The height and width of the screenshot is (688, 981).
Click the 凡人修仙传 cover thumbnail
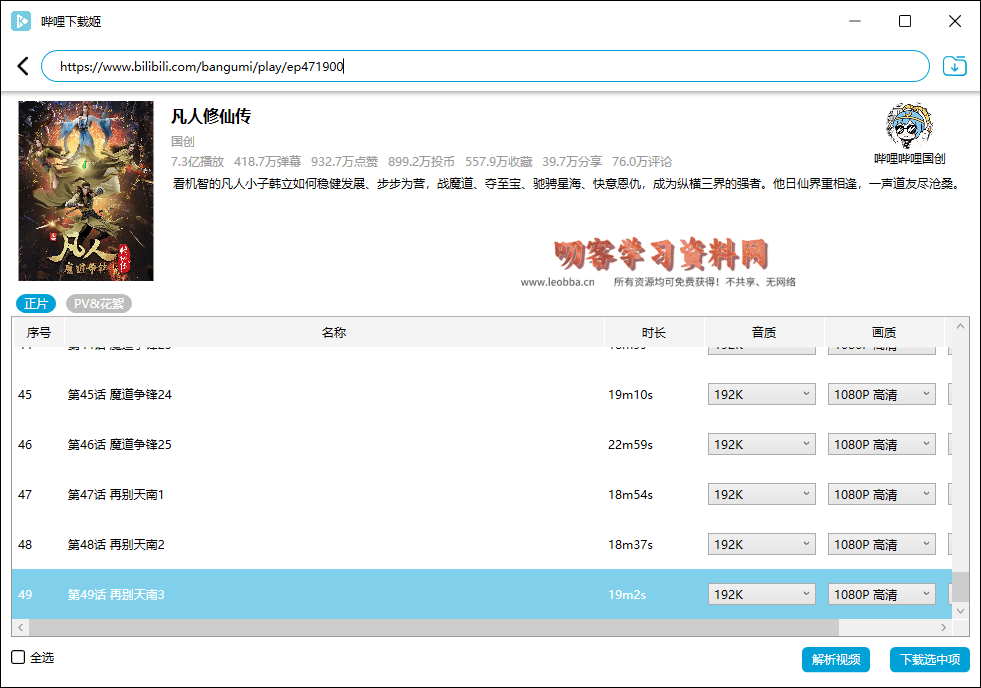click(86, 191)
